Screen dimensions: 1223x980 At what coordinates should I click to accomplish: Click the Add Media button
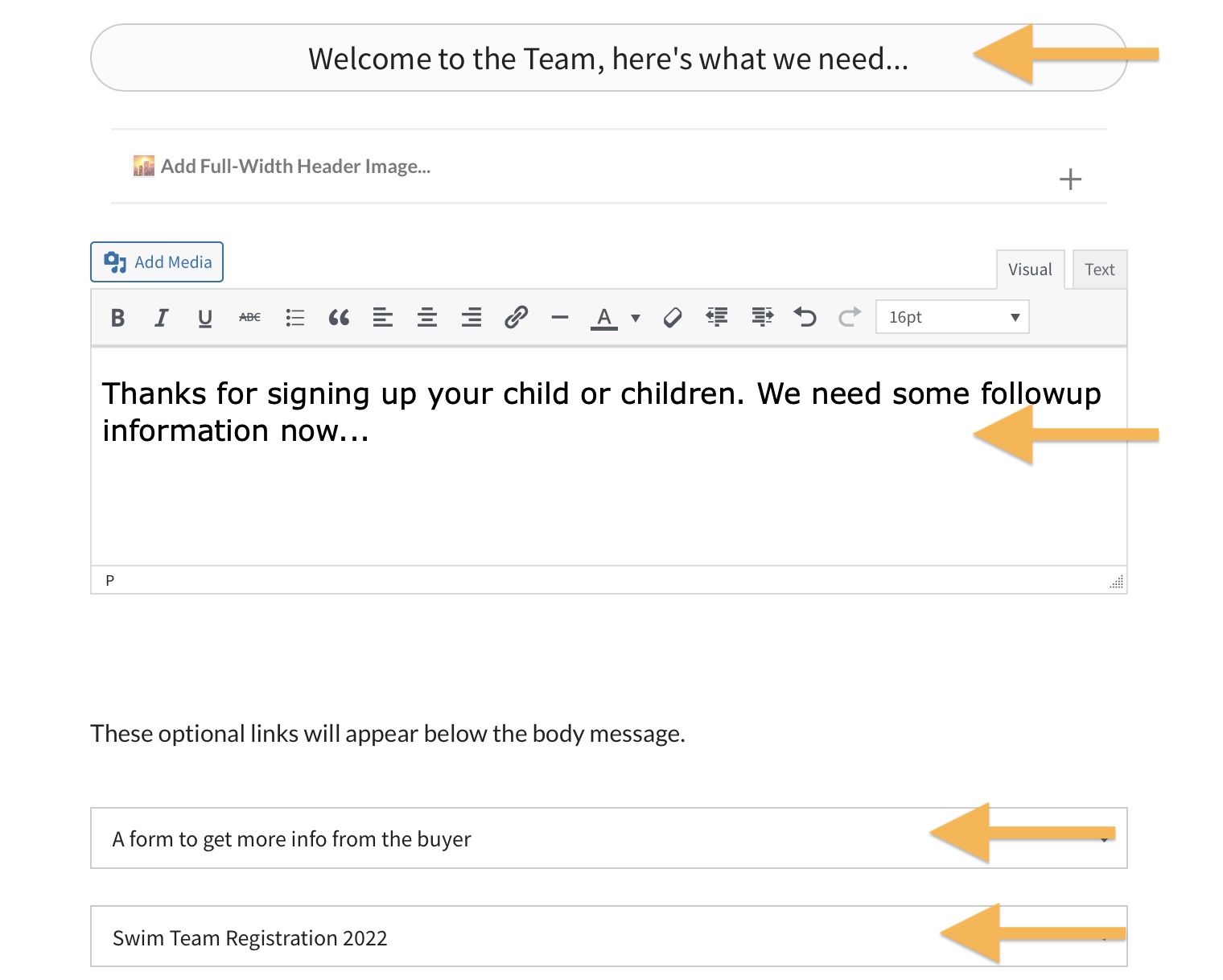[157, 262]
